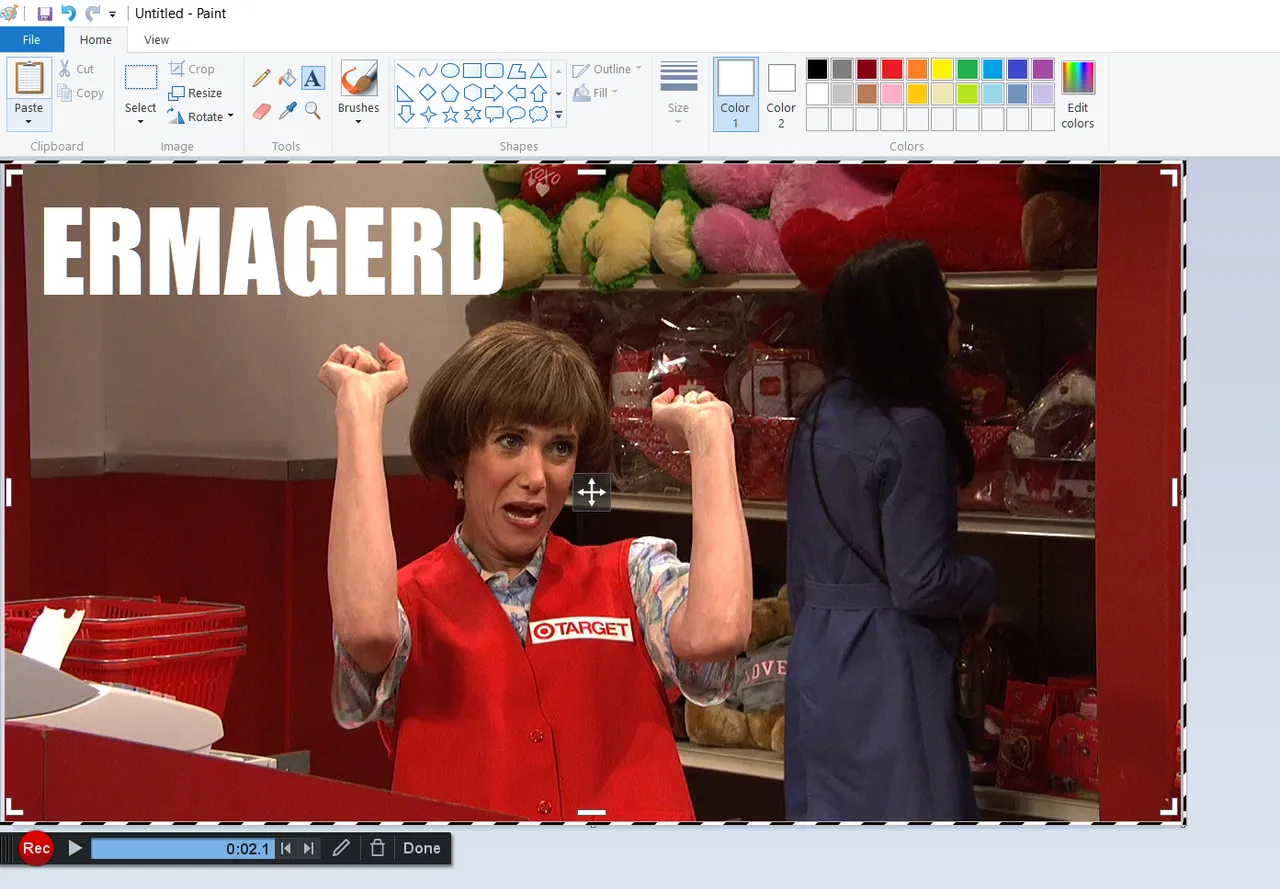The height and width of the screenshot is (889, 1280).
Task: Expand the Shapes gallery more arrow
Action: tap(559, 116)
